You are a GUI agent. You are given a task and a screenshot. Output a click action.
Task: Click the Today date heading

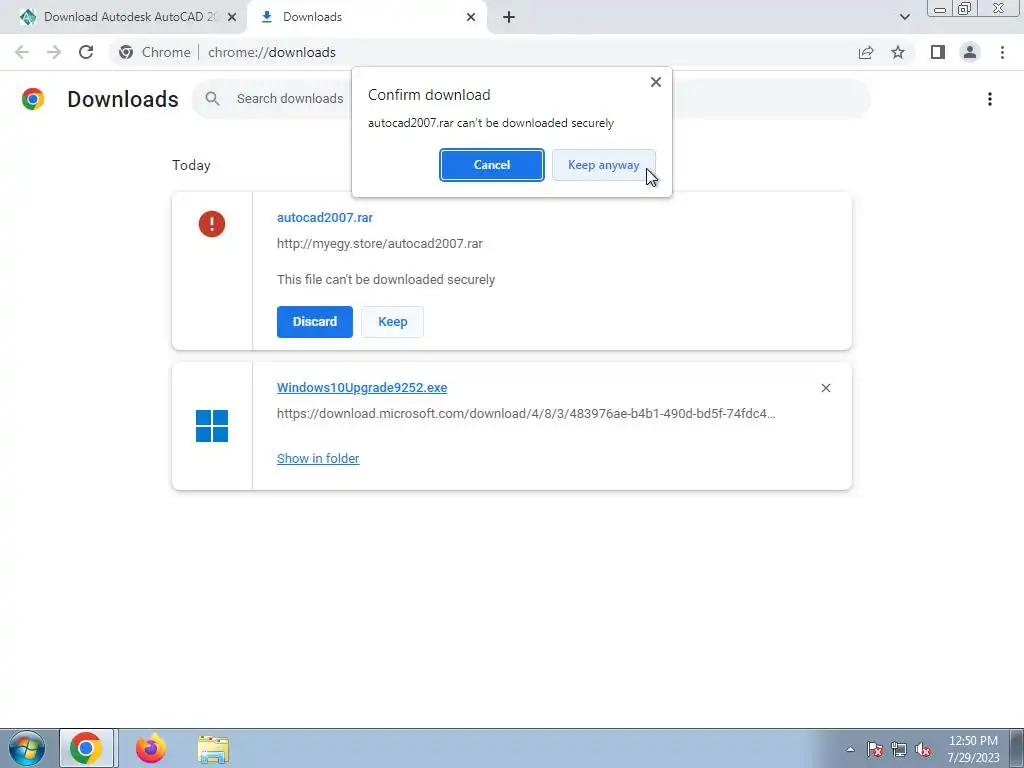tap(191, 165)
